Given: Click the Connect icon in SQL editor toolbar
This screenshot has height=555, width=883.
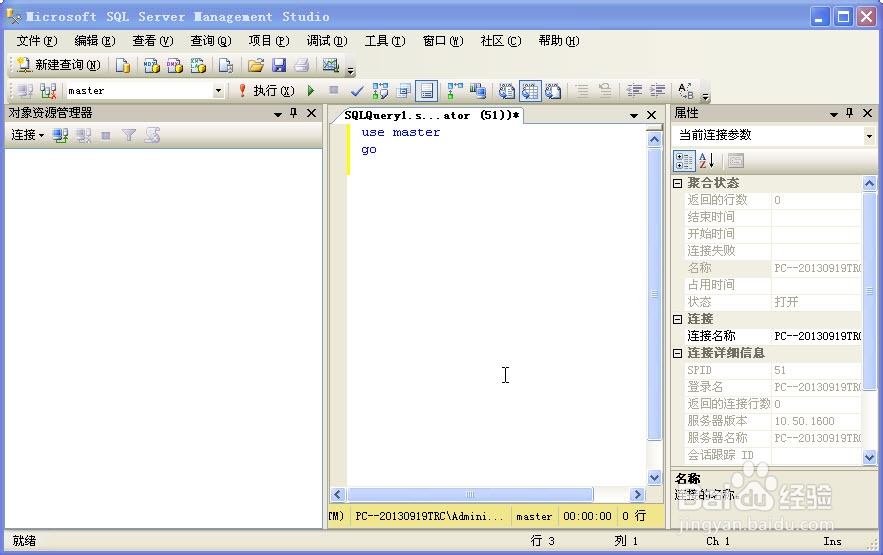Looking at the screenshot, I should [x=25, y=91].
